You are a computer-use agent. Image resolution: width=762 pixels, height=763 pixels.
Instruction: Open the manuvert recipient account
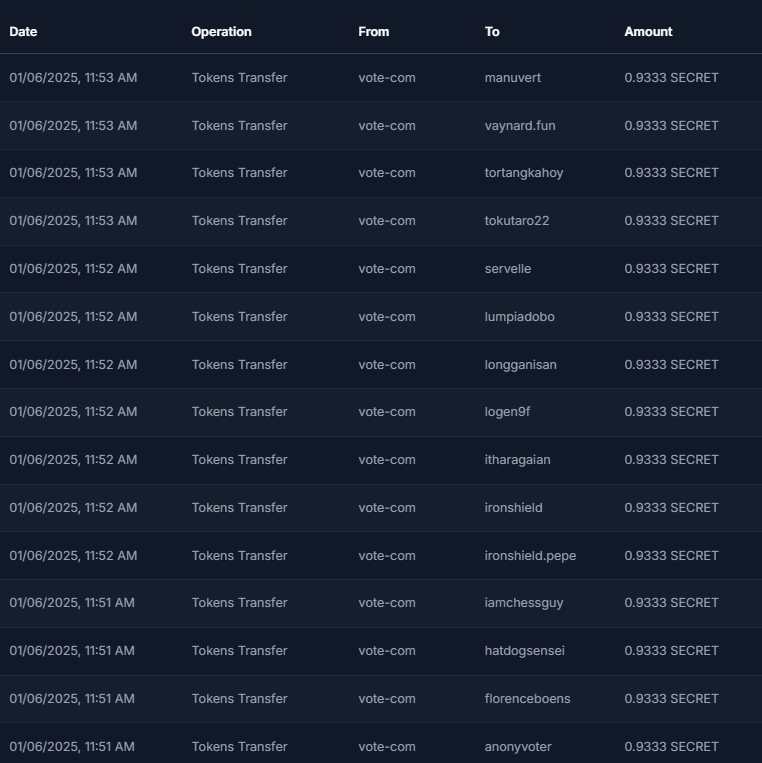pyautogui.click(x=512, y=78)
